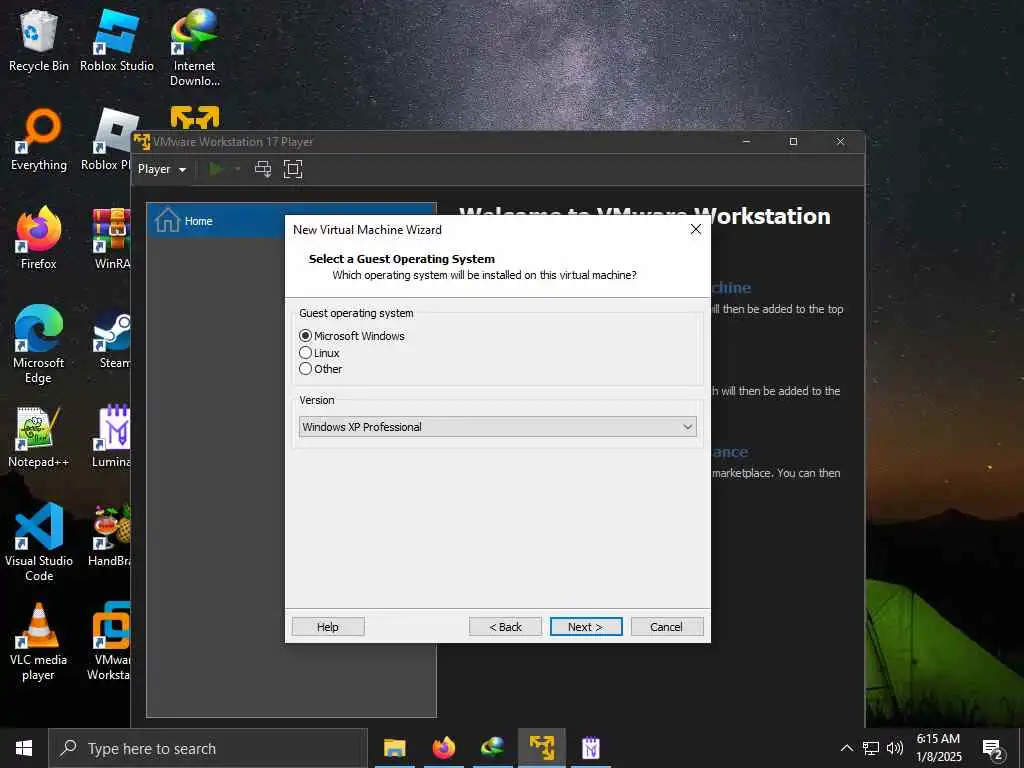Viewport: 1024px width, 768px height.
Task: Expand the power options arrow beside play
Action: (238, 169)
